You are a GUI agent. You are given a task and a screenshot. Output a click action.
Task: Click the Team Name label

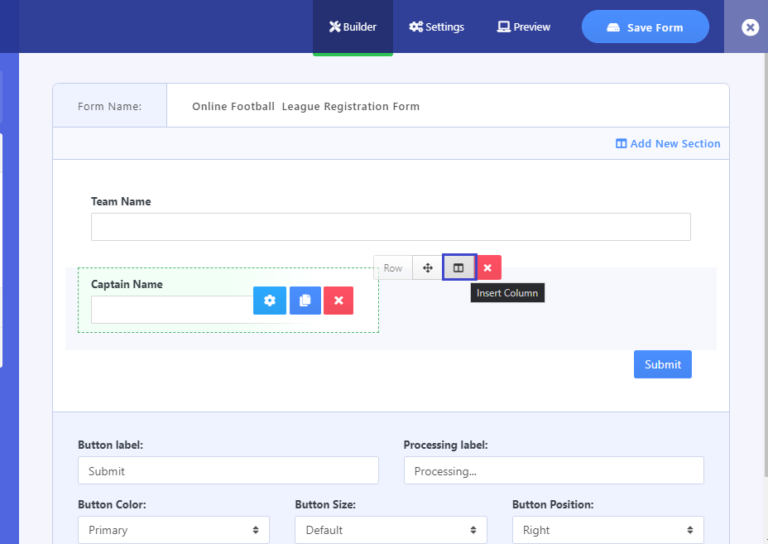pyautogui.click(x=121, y=201)
